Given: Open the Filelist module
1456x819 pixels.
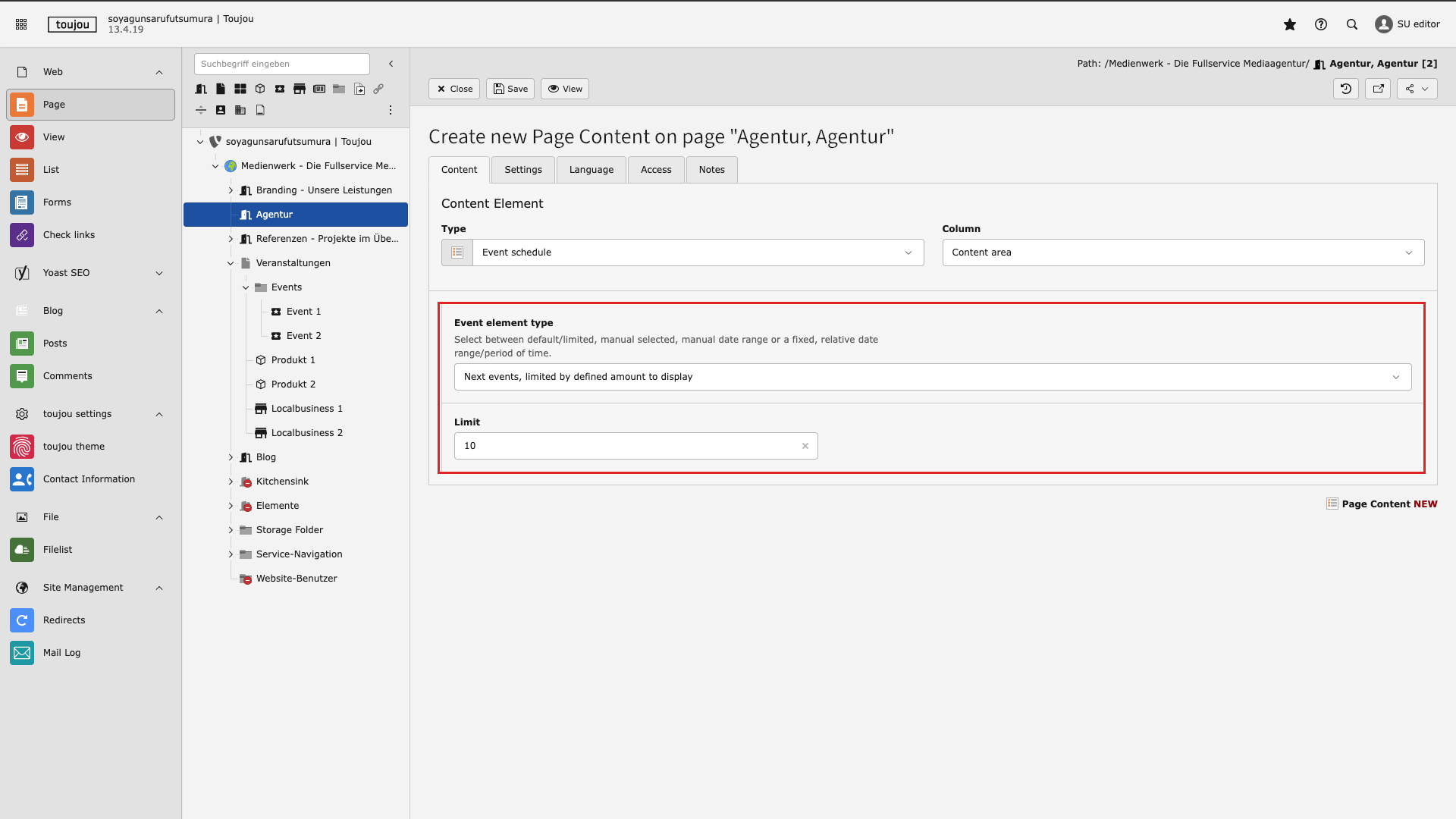Looking at the screenshot, I should click(58, 550).
